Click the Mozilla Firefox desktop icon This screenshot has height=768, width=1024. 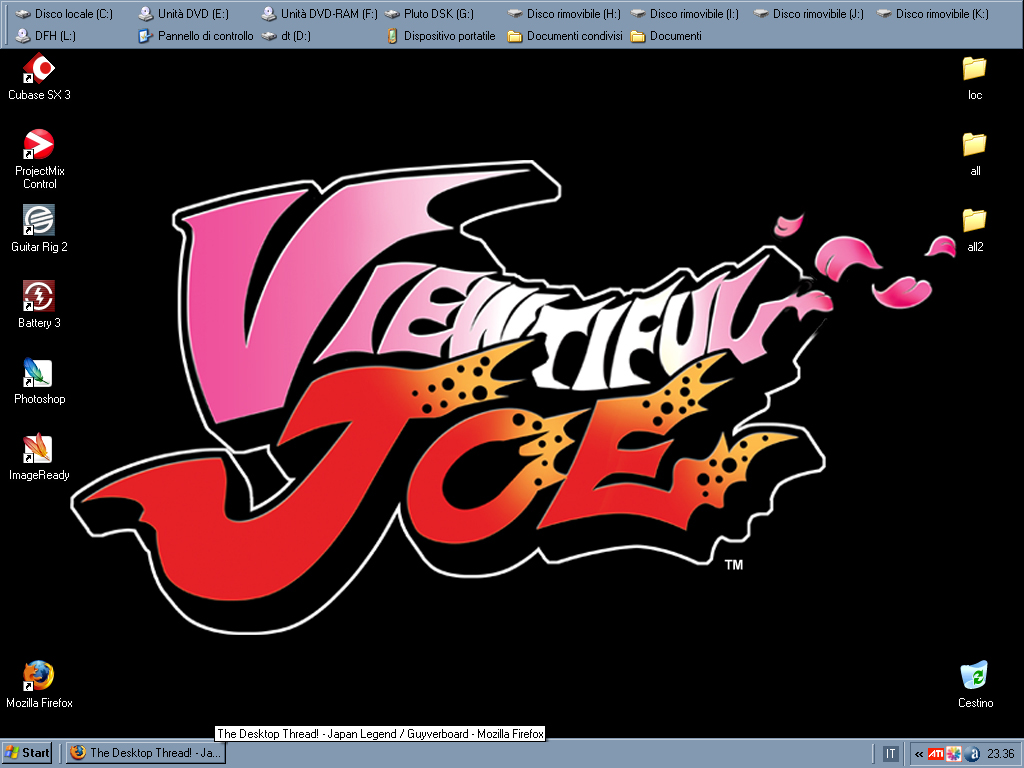point(39,685)
